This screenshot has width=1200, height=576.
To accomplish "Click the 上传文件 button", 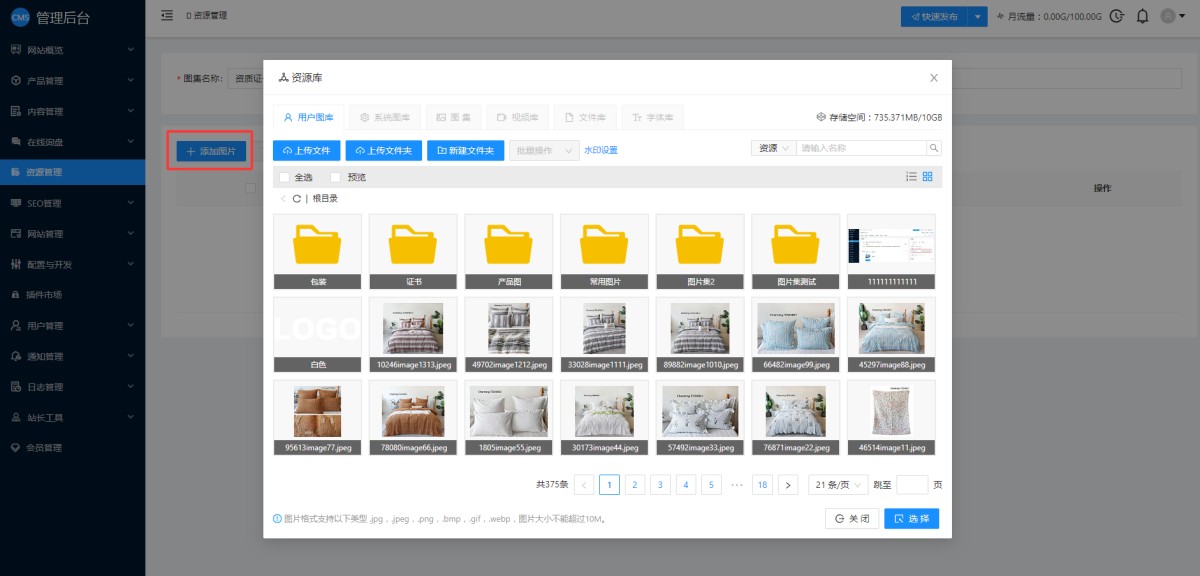I will tap(307, 150).
